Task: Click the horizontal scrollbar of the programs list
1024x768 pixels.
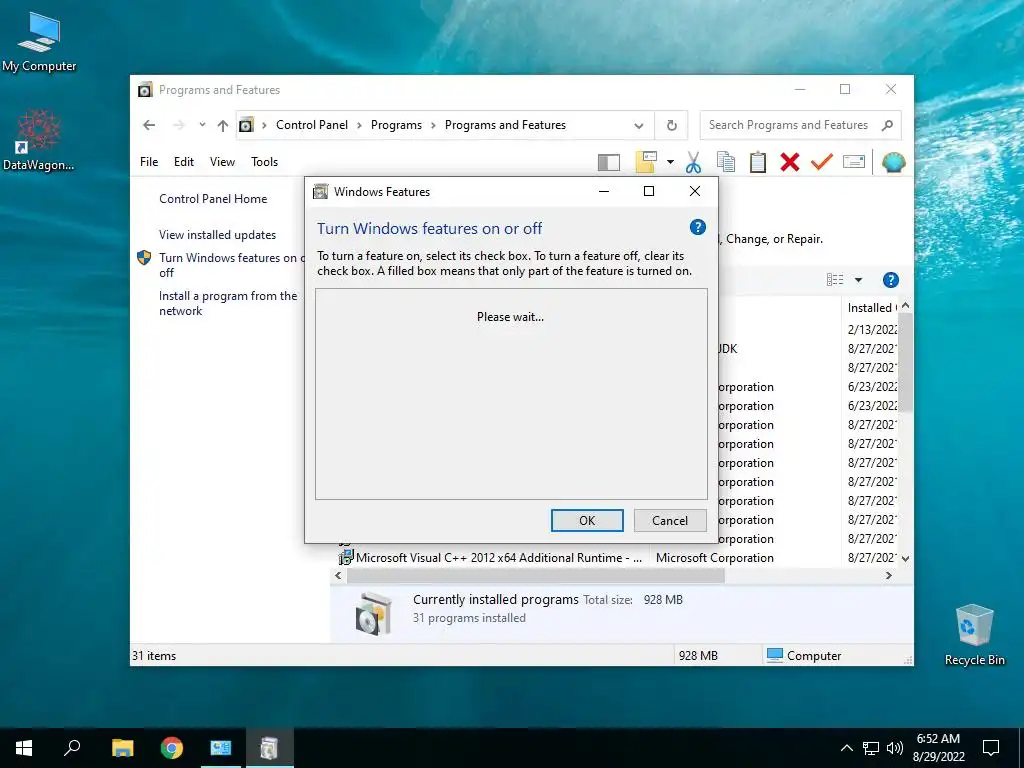Action: (x=536, y=575)
